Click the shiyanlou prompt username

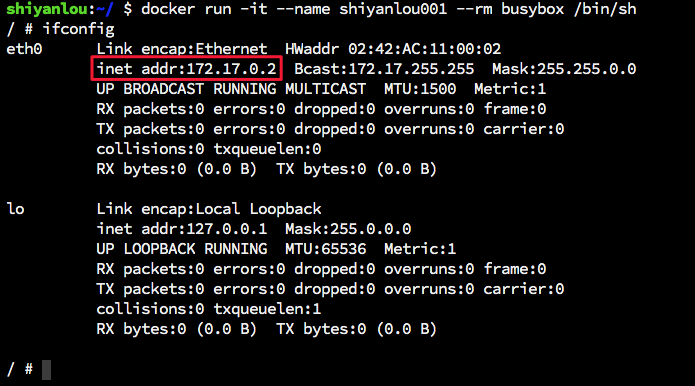coord(47,9)
